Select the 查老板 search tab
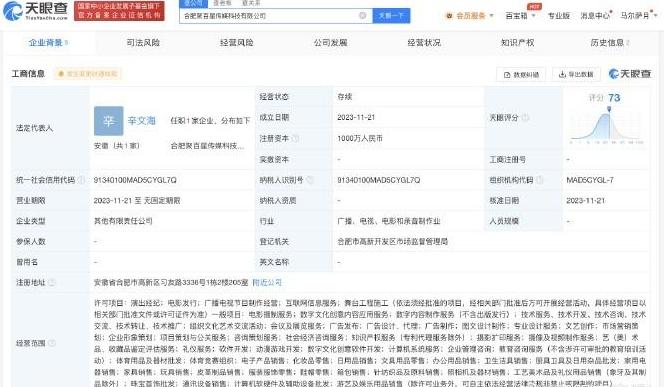The height and width of the screenshot is (387, 664). (x=222, y=3)
